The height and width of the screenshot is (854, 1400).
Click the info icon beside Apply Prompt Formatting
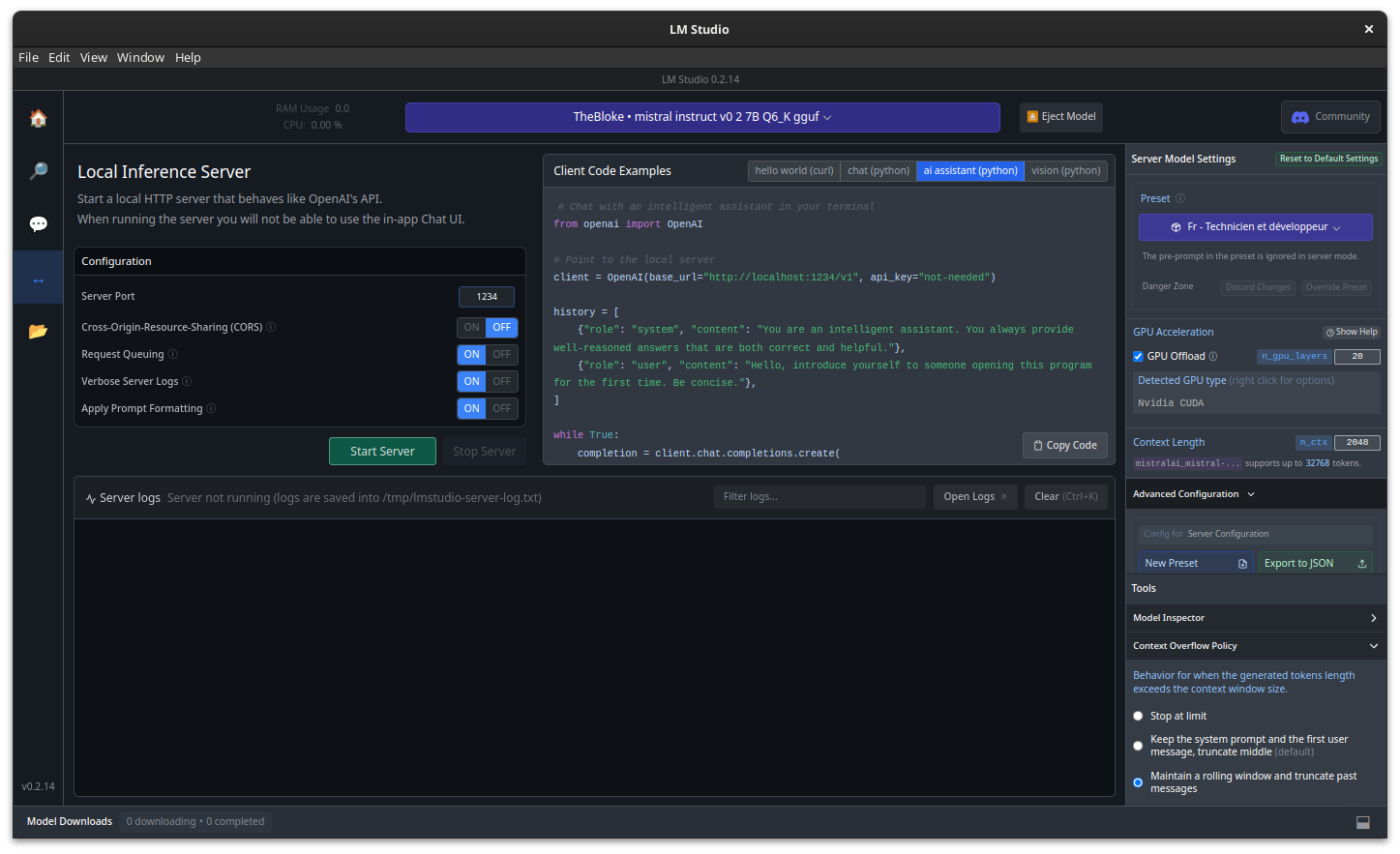pyautogui.click(x=211, y=408)
